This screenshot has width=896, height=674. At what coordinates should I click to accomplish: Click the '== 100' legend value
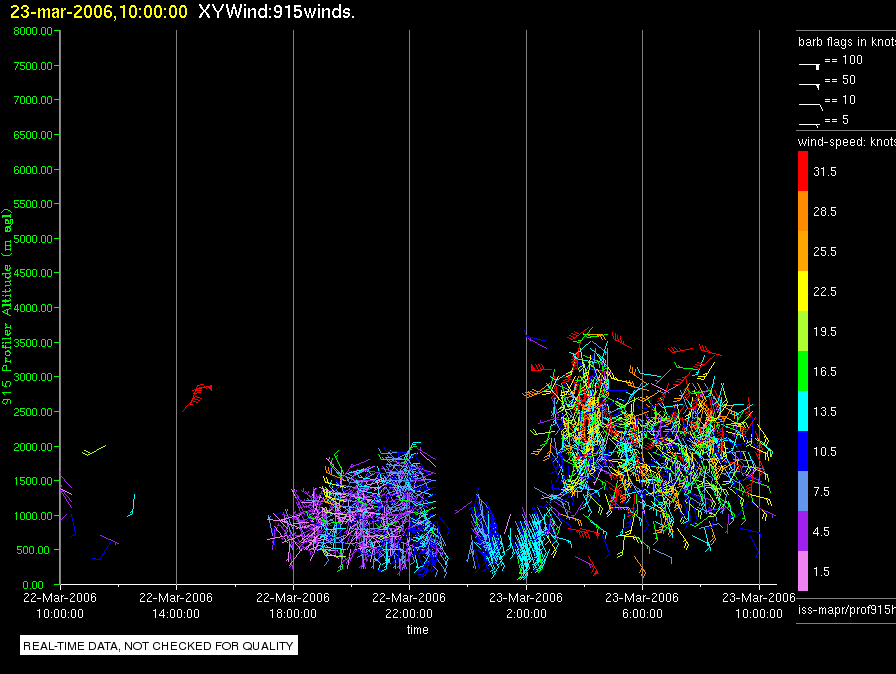pos(843,60)
